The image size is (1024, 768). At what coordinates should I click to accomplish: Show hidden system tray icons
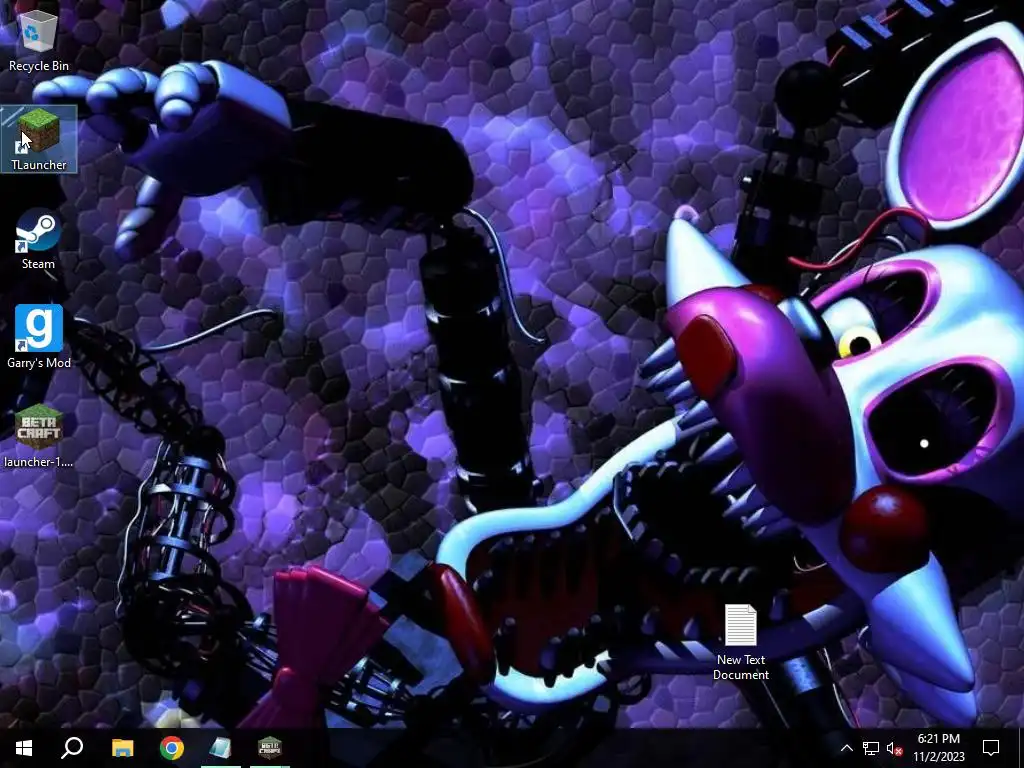pos(846,748)
